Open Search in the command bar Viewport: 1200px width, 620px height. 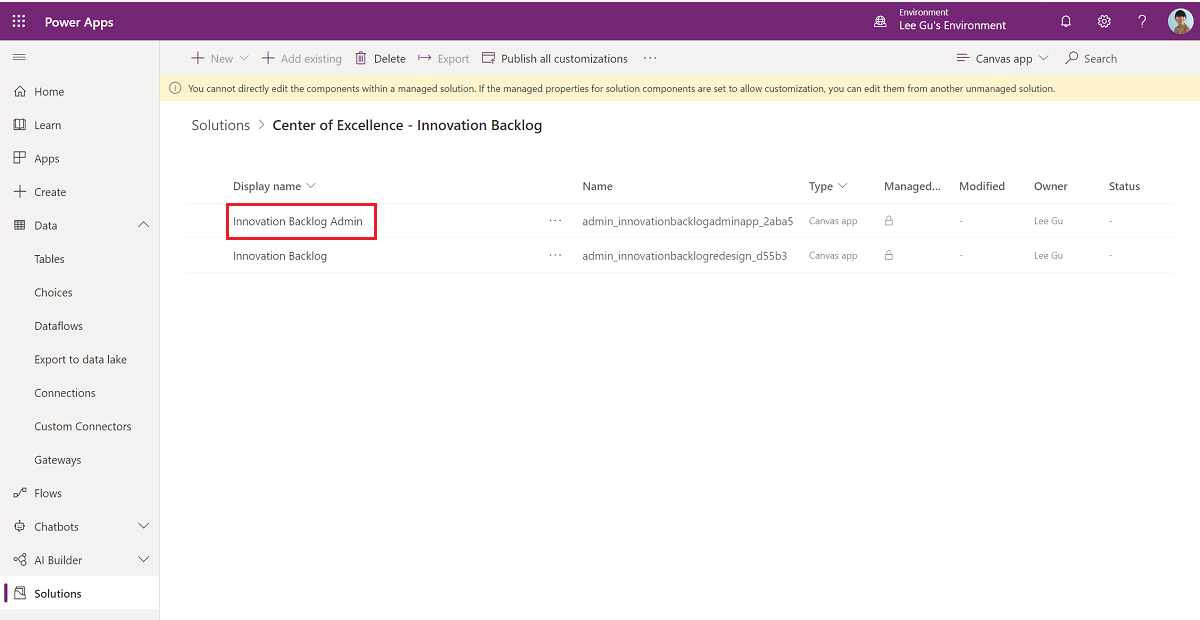point(1090,58)
